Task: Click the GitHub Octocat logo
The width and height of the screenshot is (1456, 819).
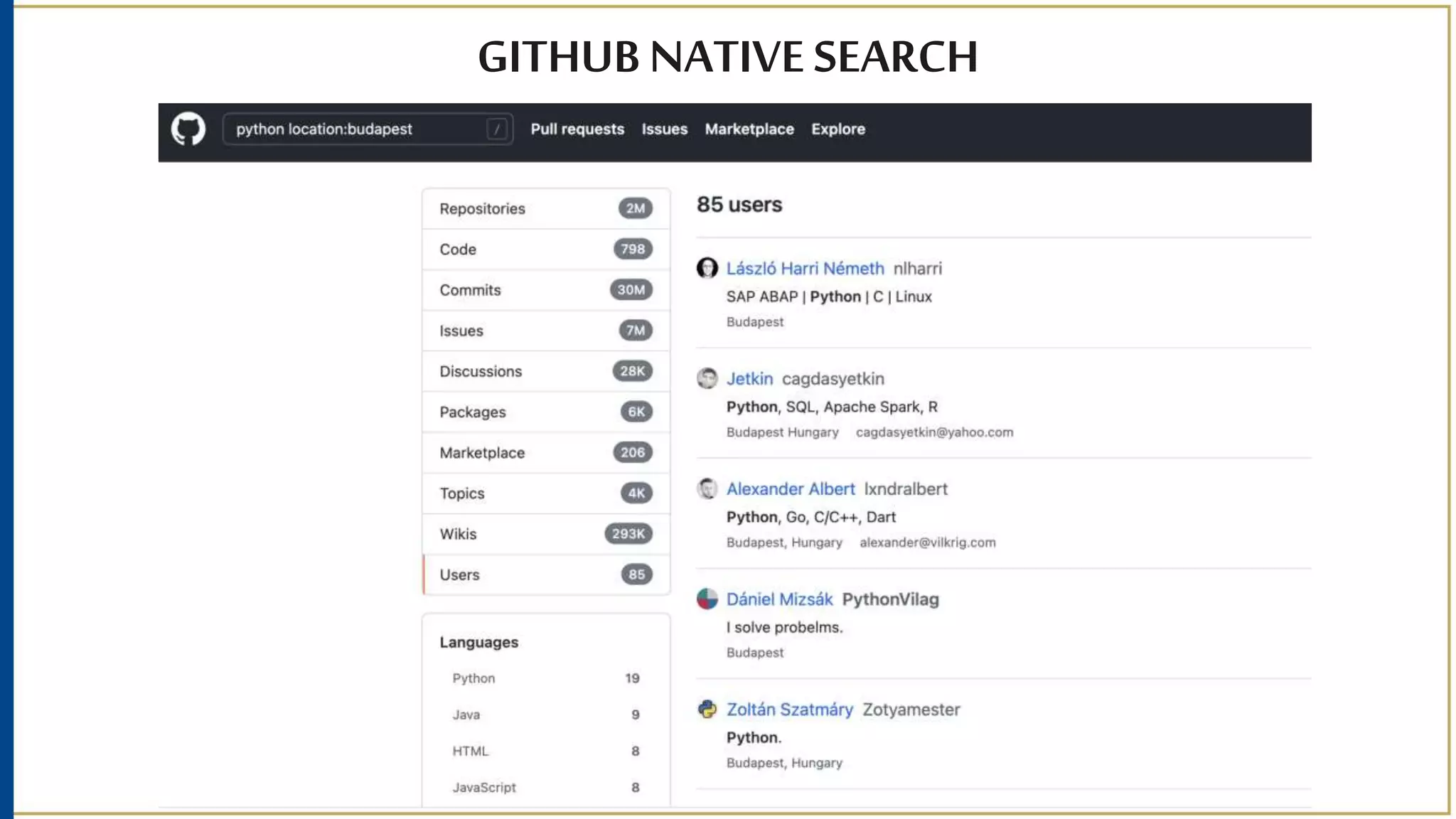Action: (188, 129)
